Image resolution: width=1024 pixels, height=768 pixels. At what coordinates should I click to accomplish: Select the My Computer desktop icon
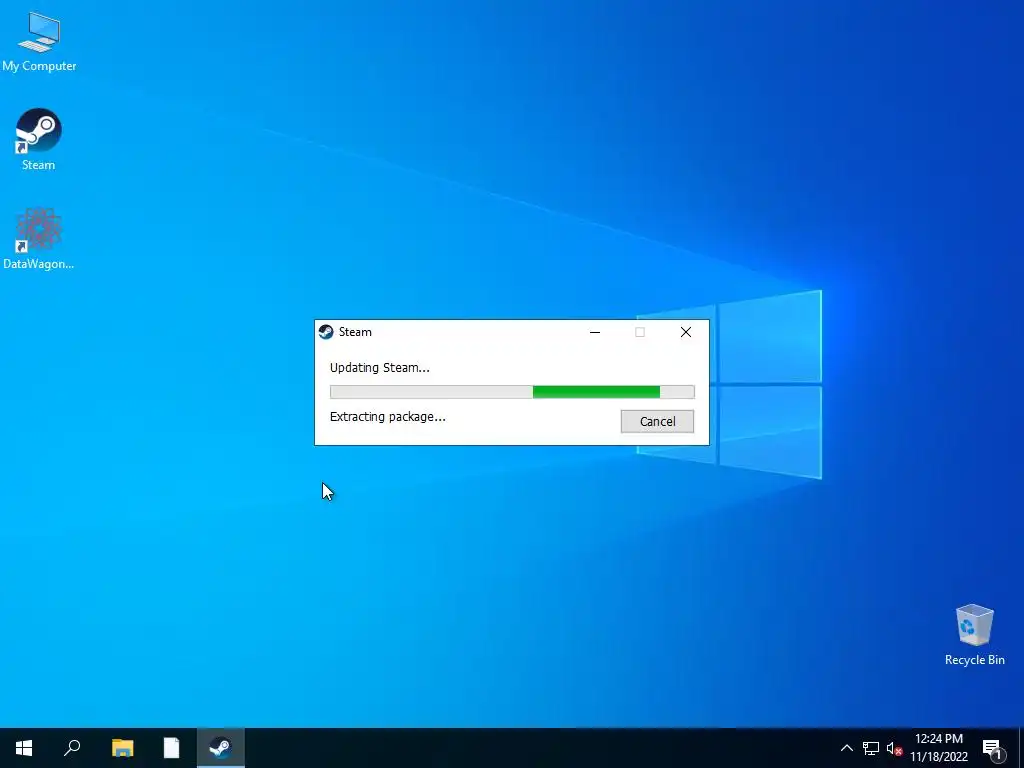39,42
